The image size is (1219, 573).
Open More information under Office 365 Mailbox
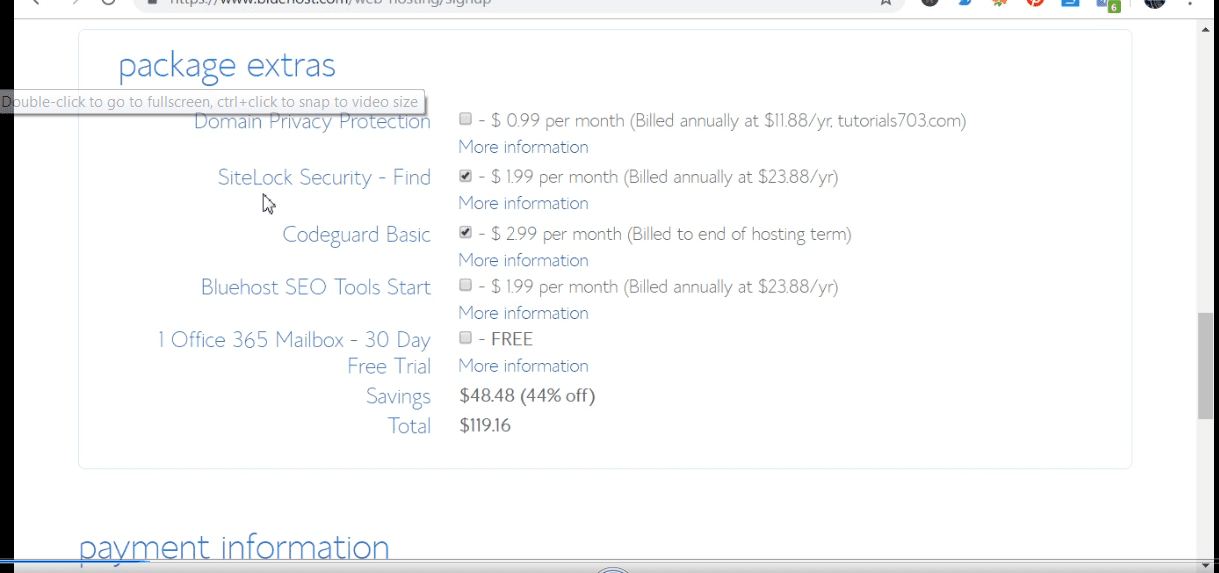[x=523, y=366]
